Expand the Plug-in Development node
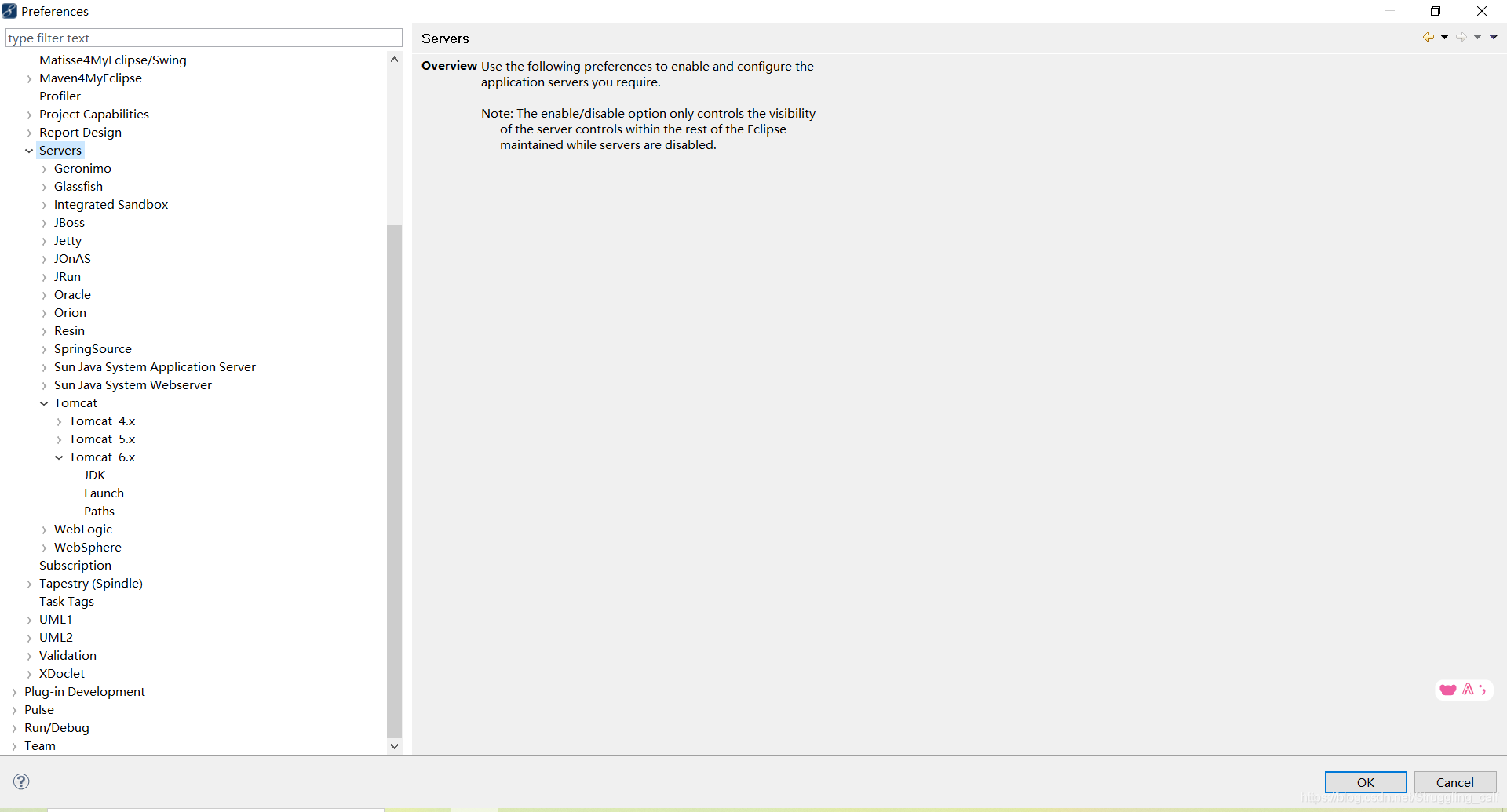Image resolution: width=1507 pixels, height=812 pixels. (x=14, y=692)
